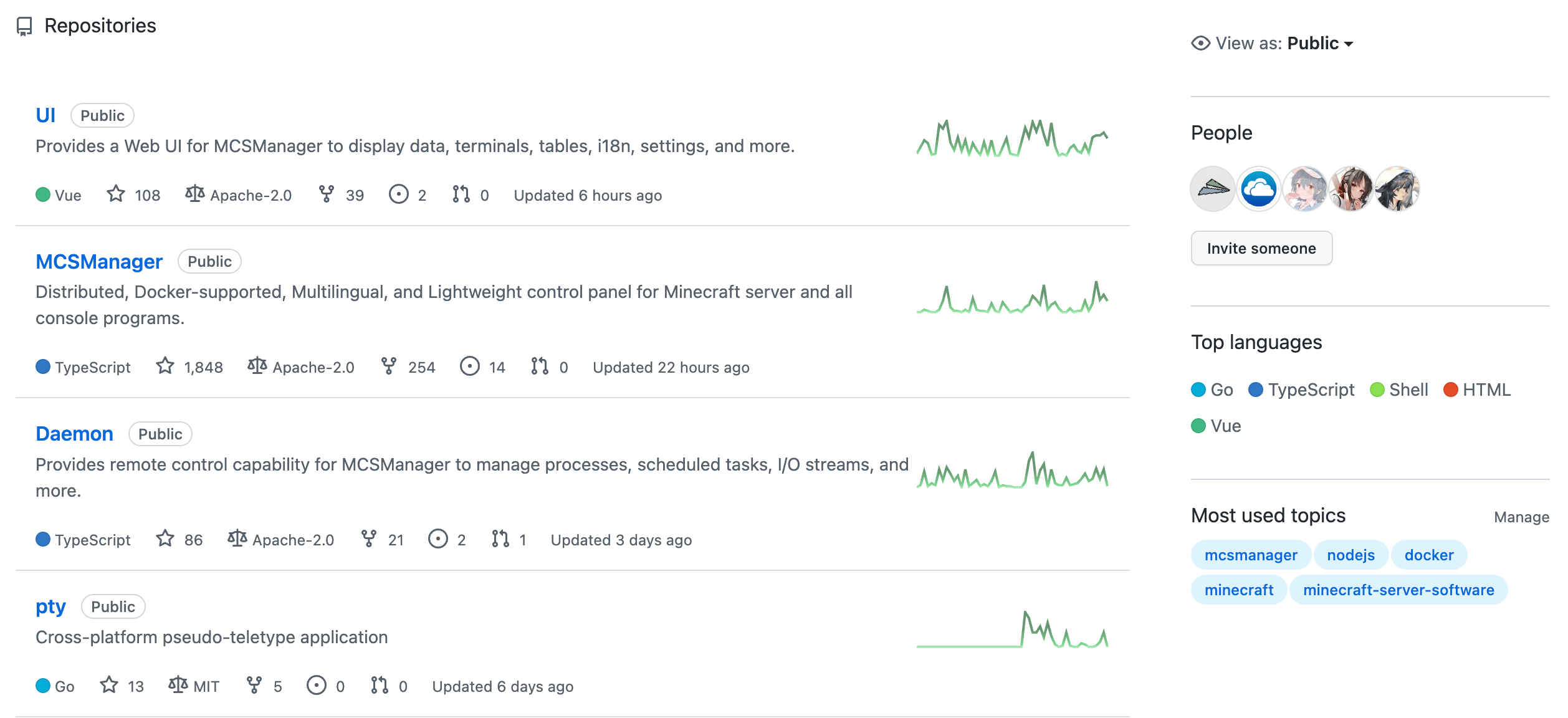The width and height of the screenshot is (1568, 718).
Task: Filter by TypeScript in Top languages
Action: point(1302,390)
